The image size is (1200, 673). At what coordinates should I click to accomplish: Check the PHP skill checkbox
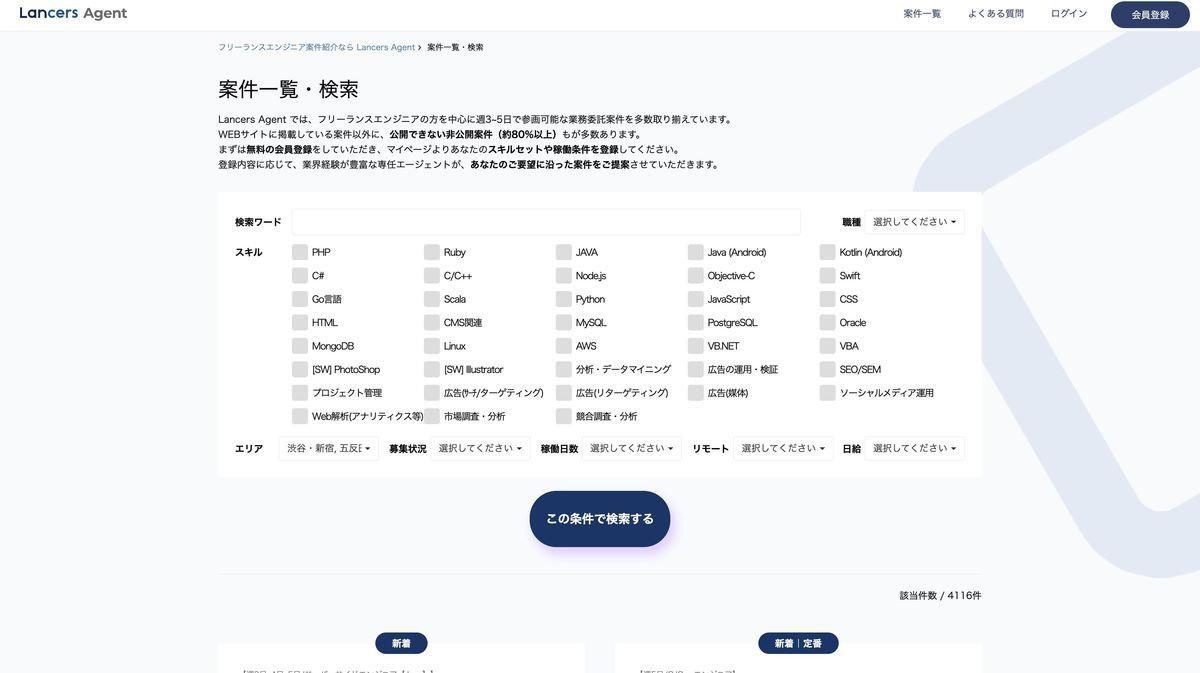300,252
